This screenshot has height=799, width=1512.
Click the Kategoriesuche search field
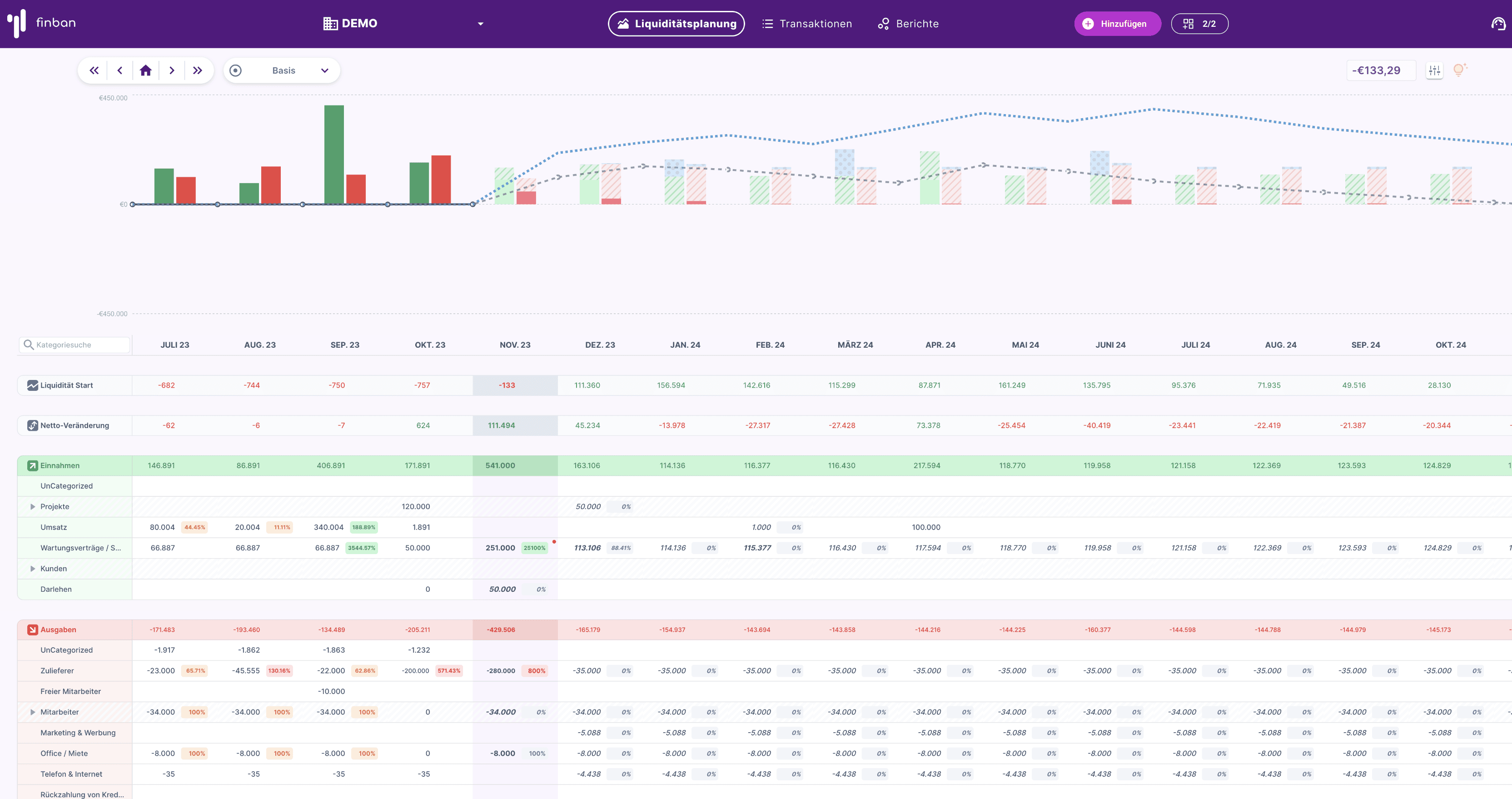tap(75, 345)
